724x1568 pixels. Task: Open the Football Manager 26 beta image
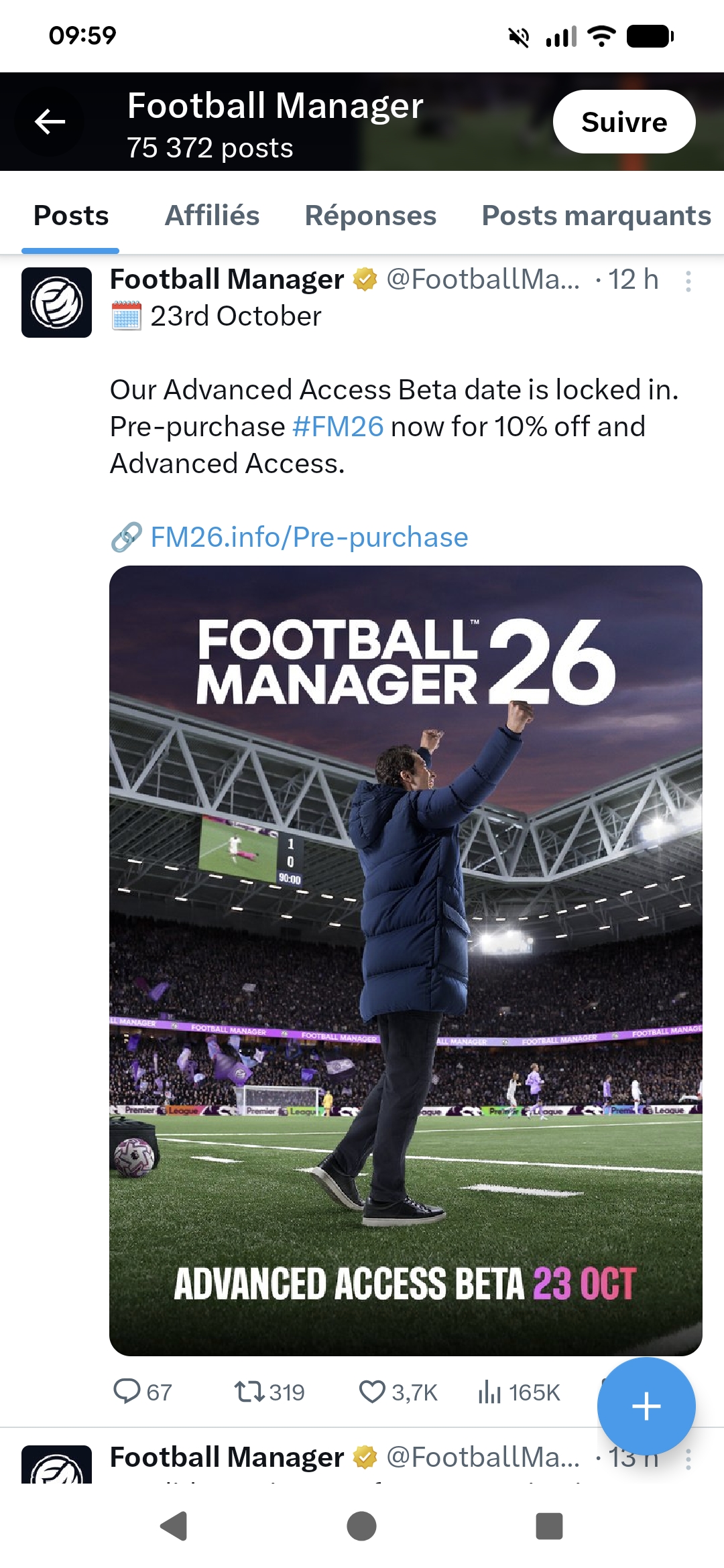pos(406,960)
